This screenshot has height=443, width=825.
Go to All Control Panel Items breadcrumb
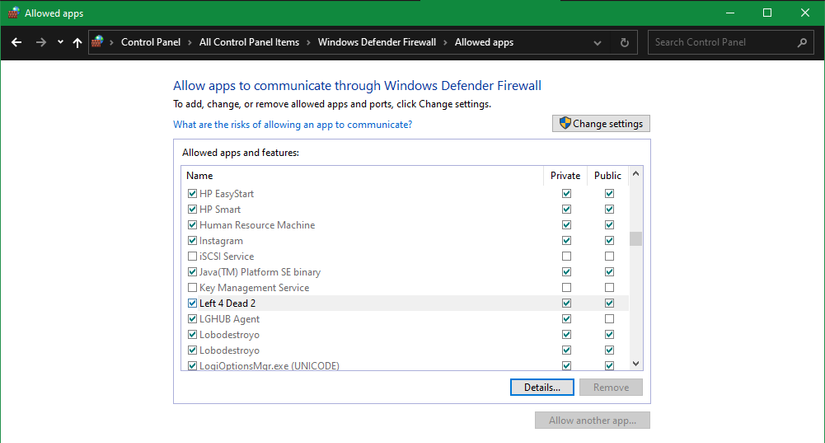click(x=249, y=43)
